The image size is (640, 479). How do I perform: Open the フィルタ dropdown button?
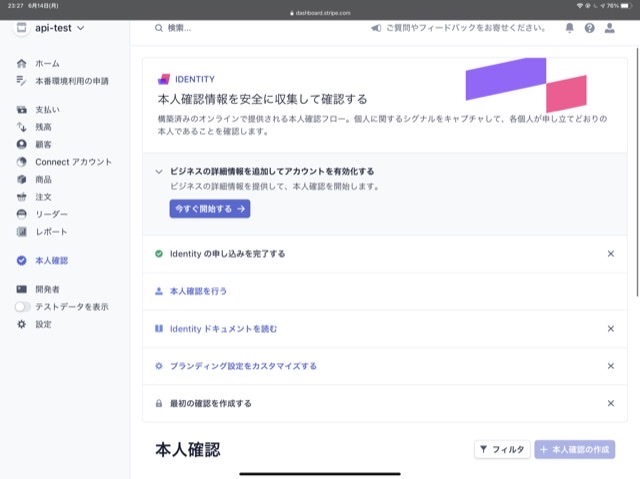click(502, 450)
